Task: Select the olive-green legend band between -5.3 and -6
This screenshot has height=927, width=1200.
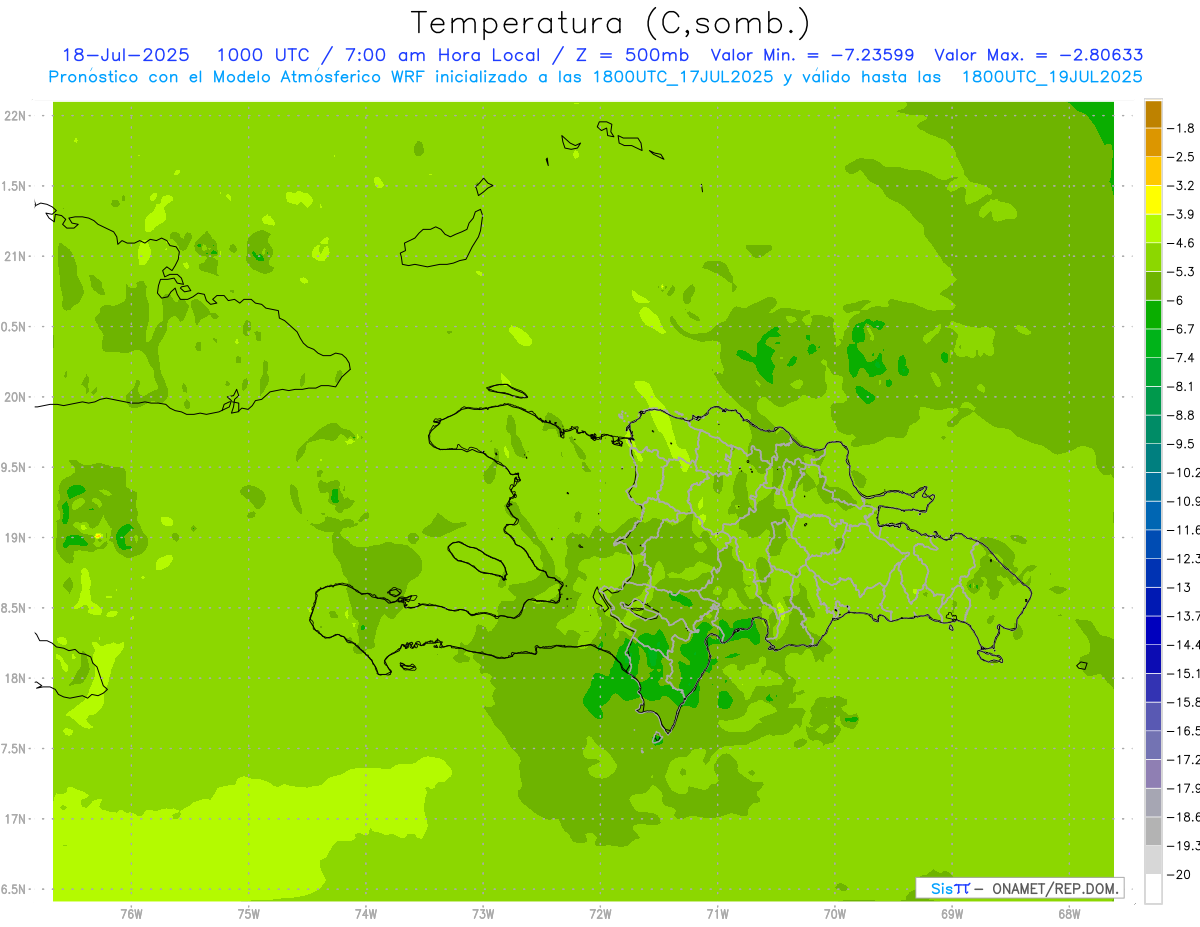Action: click(1153, 286)
